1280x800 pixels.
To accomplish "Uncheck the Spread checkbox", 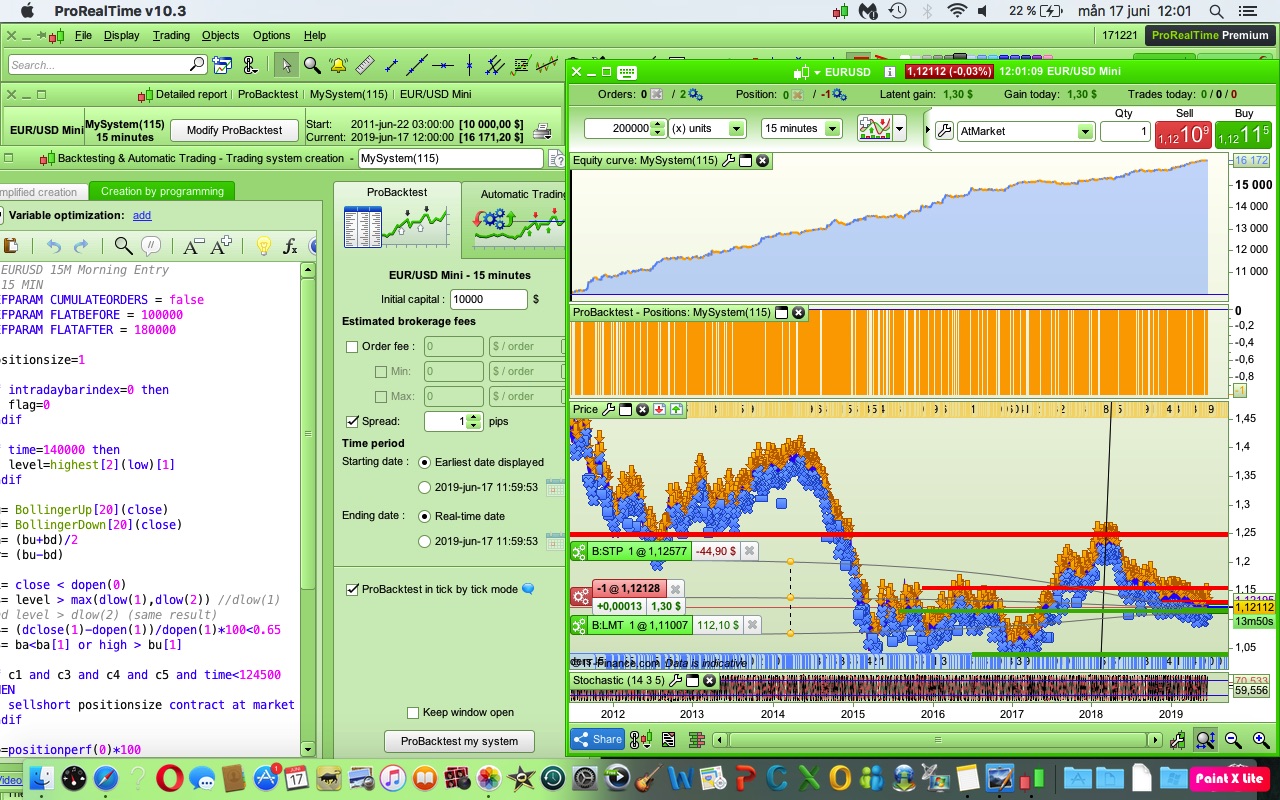I will 352,422.
